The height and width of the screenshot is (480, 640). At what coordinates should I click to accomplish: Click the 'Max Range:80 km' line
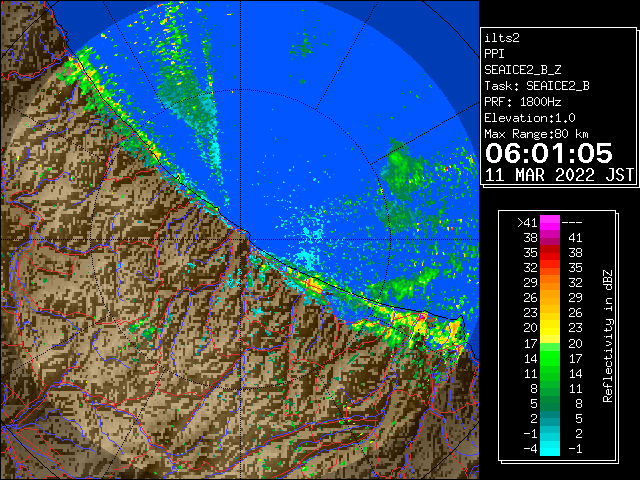pos(536,134)
